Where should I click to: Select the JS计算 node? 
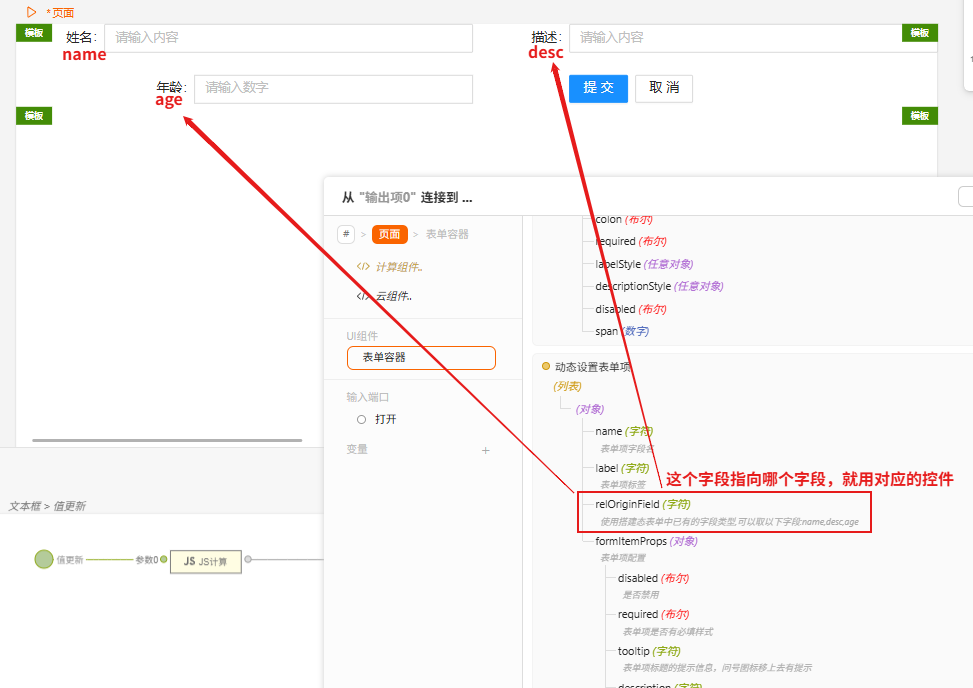(205, 561)
